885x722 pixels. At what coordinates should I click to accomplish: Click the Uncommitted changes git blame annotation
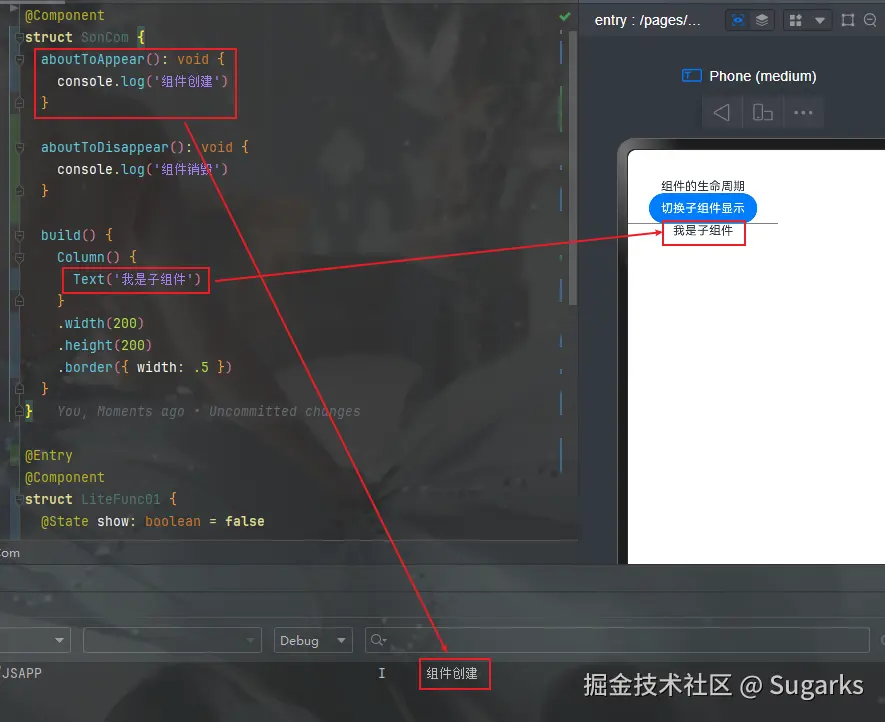(x=284, y=412)
